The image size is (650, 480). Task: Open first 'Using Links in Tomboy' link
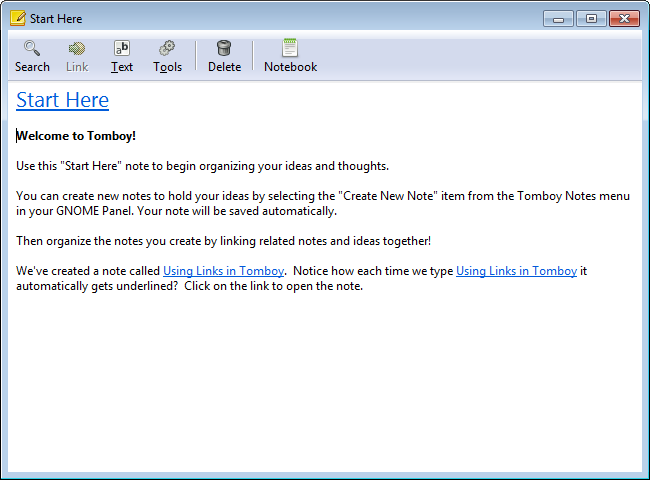pyautogui.click(x=223, y=271)
